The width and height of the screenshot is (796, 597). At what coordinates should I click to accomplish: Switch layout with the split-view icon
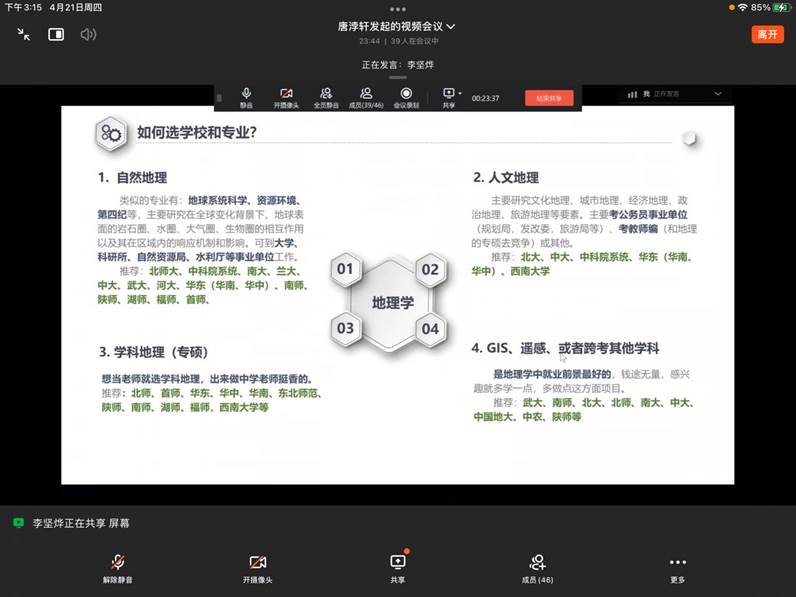point(56,34)
